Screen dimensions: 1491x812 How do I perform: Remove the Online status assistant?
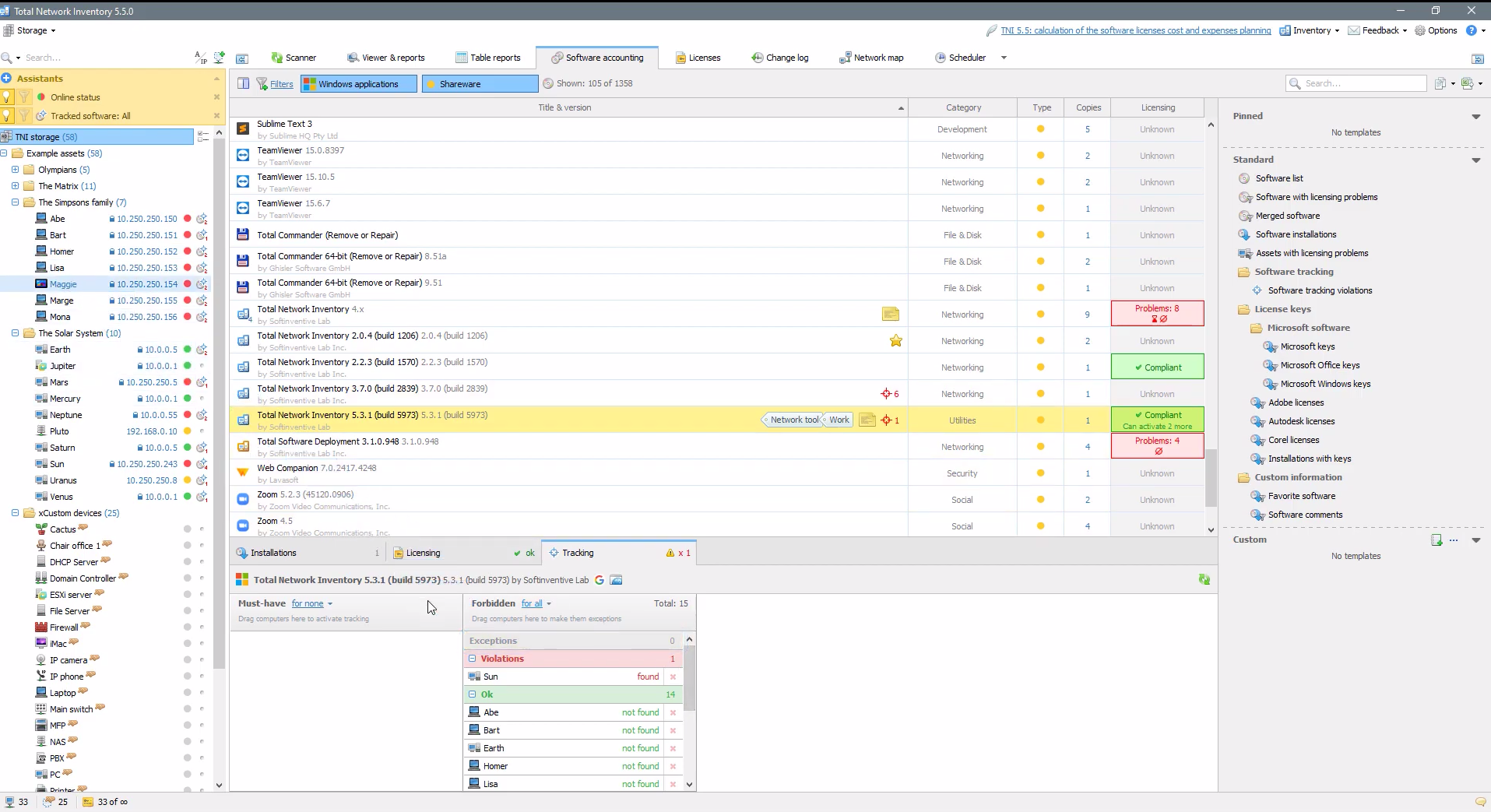[x=216, y=97]
